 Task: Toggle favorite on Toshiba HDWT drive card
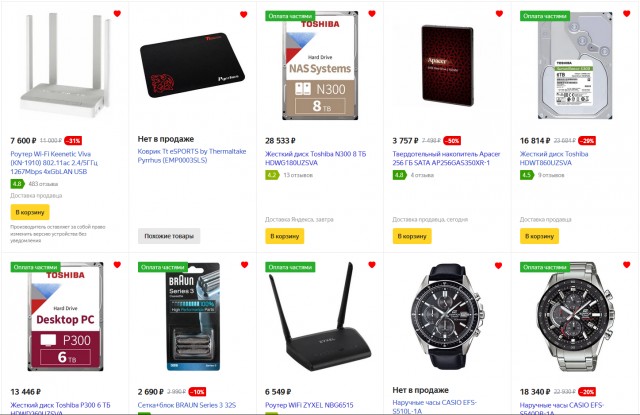tap(629, 13)
